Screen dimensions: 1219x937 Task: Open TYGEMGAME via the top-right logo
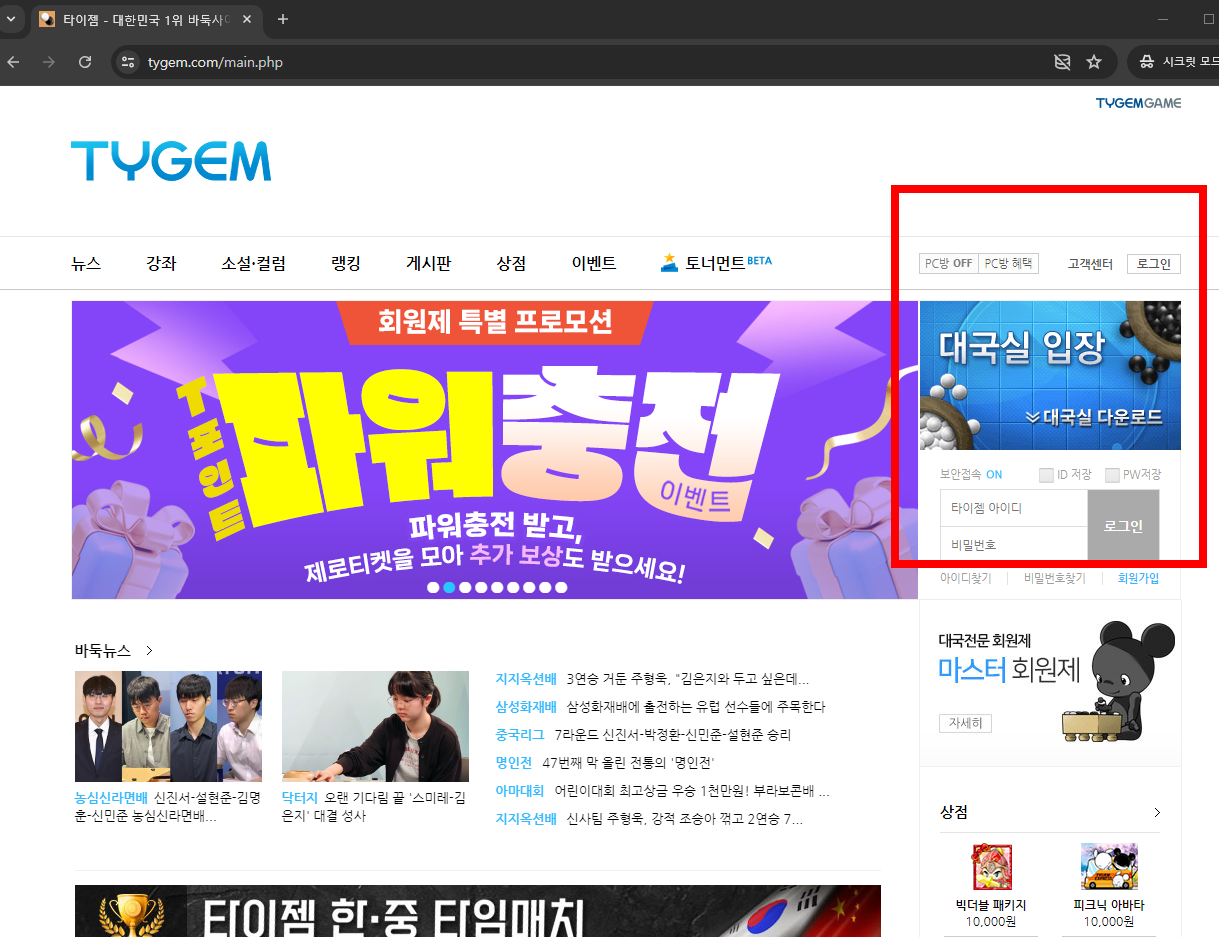coord(1137,102)
